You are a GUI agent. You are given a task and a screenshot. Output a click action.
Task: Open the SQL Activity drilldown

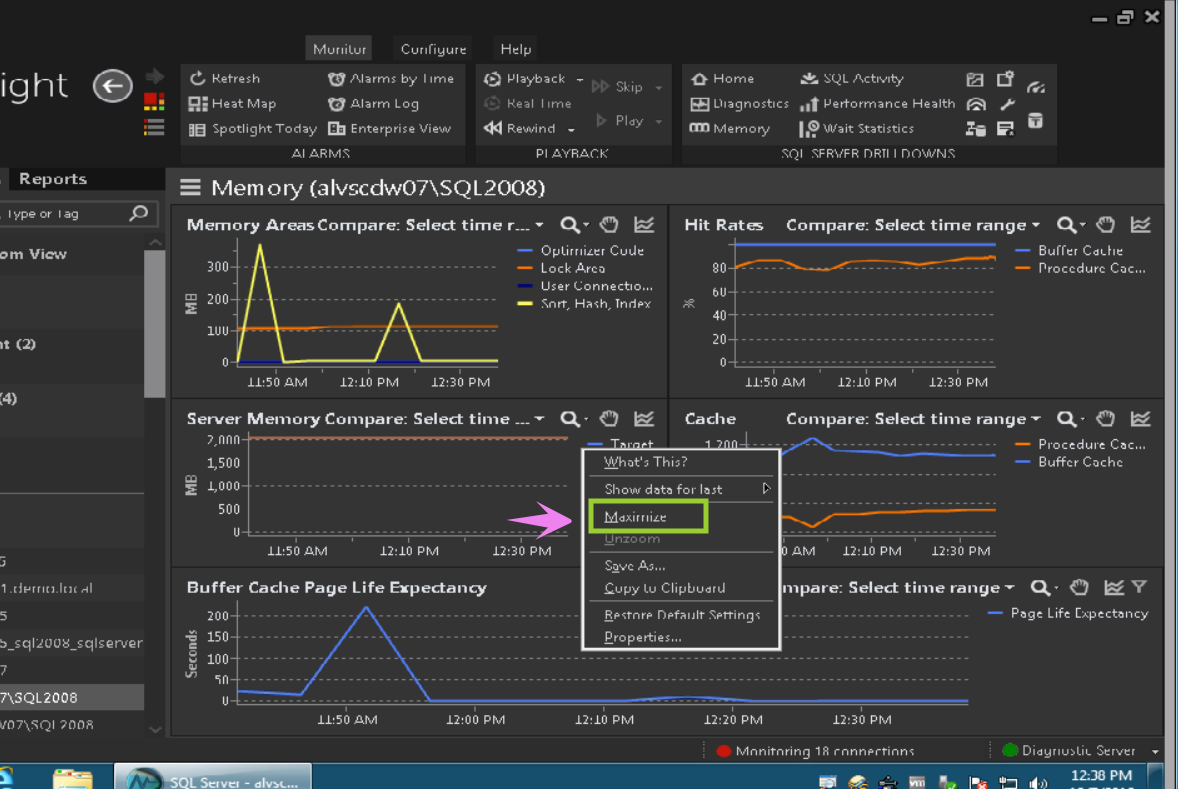851,78
